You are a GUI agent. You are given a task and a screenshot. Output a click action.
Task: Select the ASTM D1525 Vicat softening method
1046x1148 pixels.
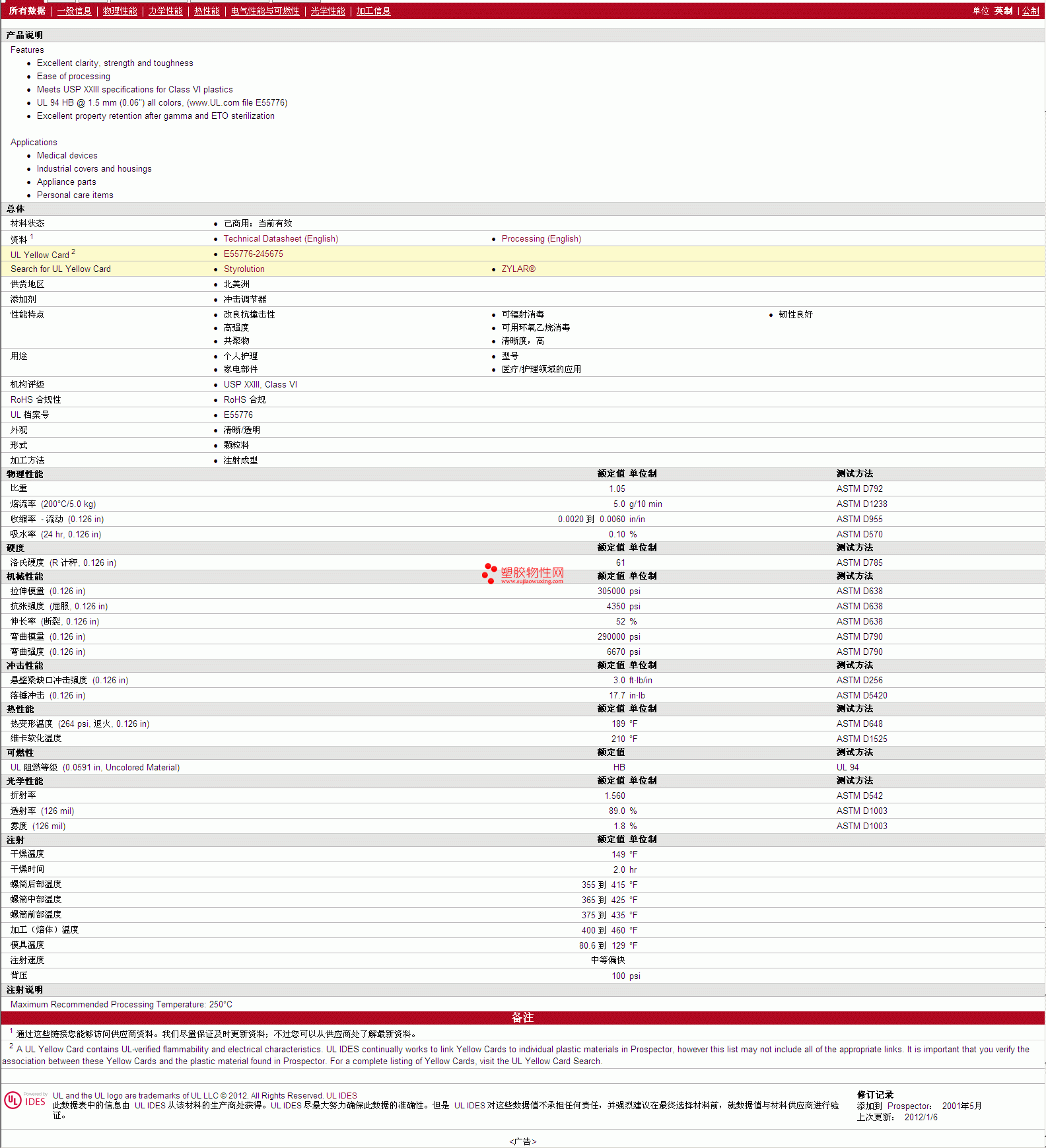[862, 739]
